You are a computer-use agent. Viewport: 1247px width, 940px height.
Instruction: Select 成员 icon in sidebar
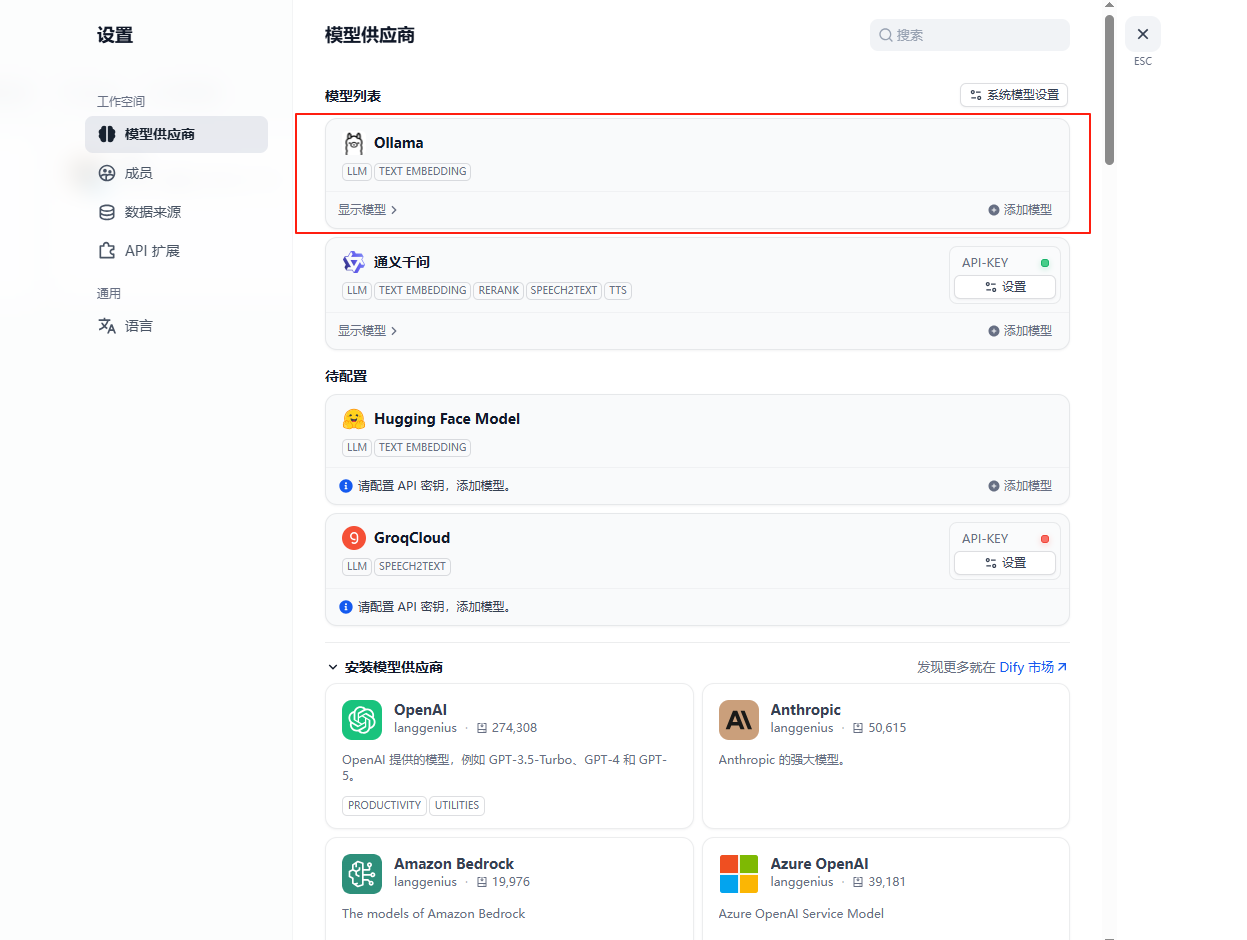(x=107, y=173)
